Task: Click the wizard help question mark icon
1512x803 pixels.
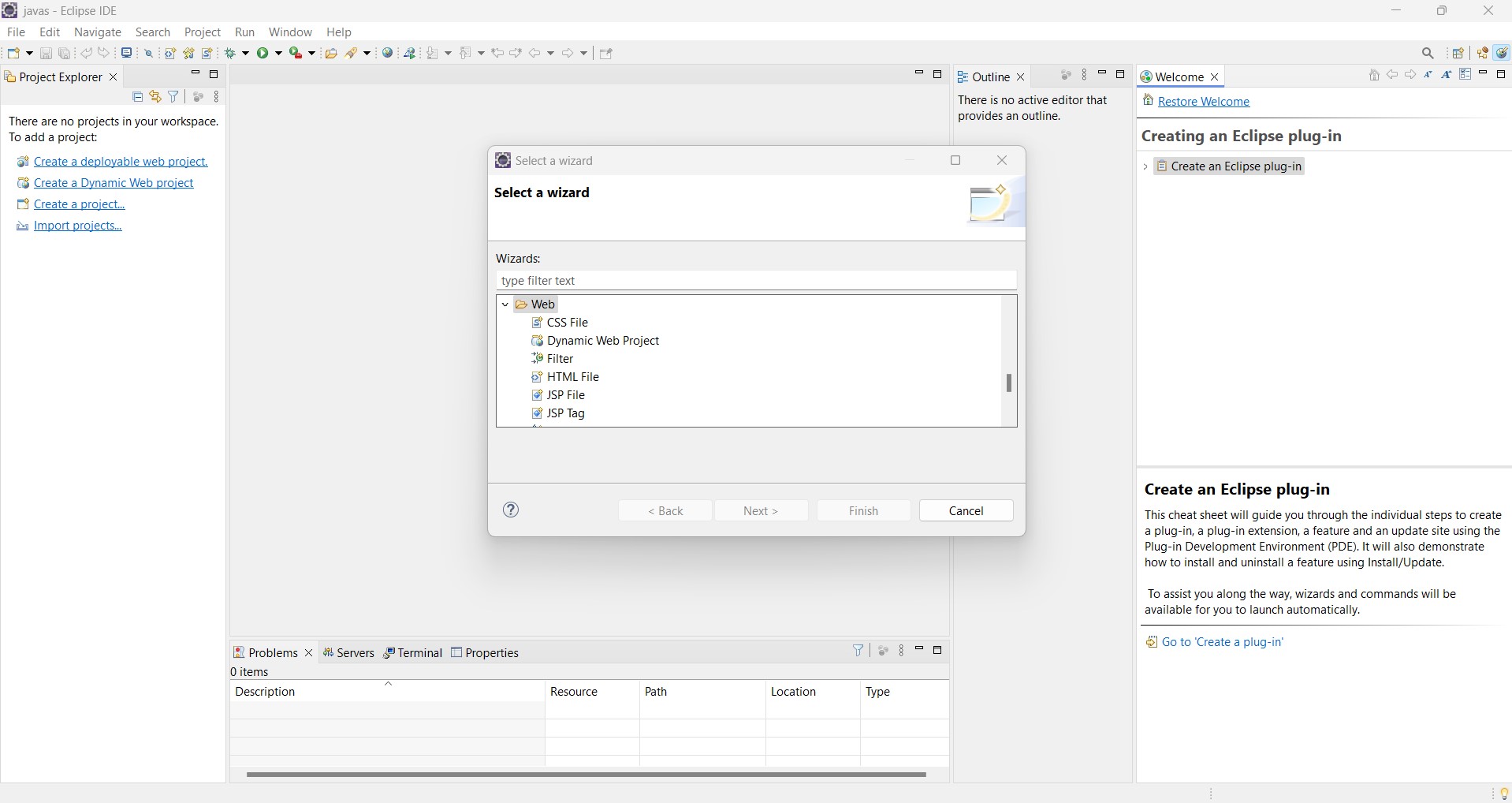Action: pos(511,510)
